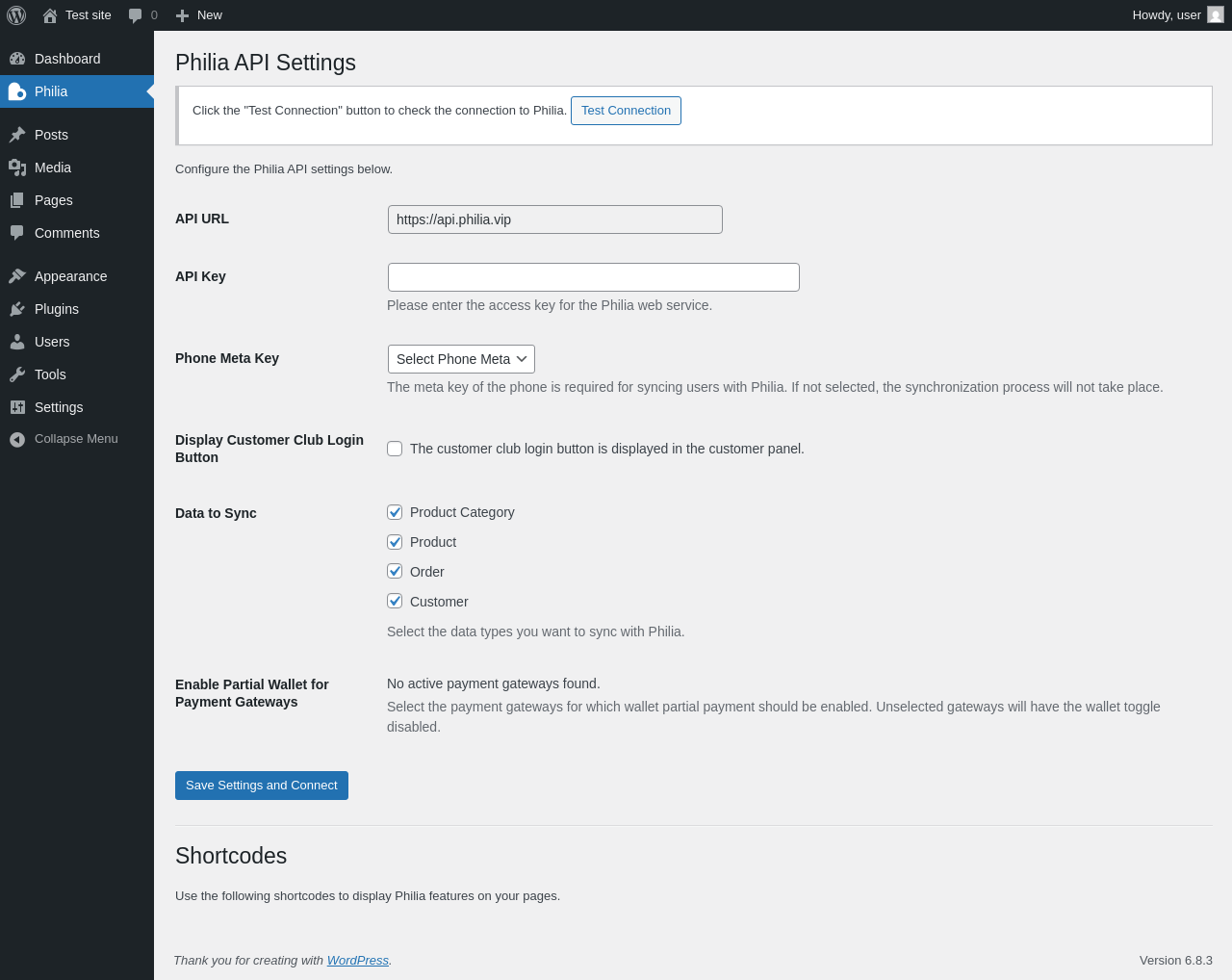Disable the Customer sync checkbox
This screenshot has width=1232, height=980.
(x=395, y=601)
